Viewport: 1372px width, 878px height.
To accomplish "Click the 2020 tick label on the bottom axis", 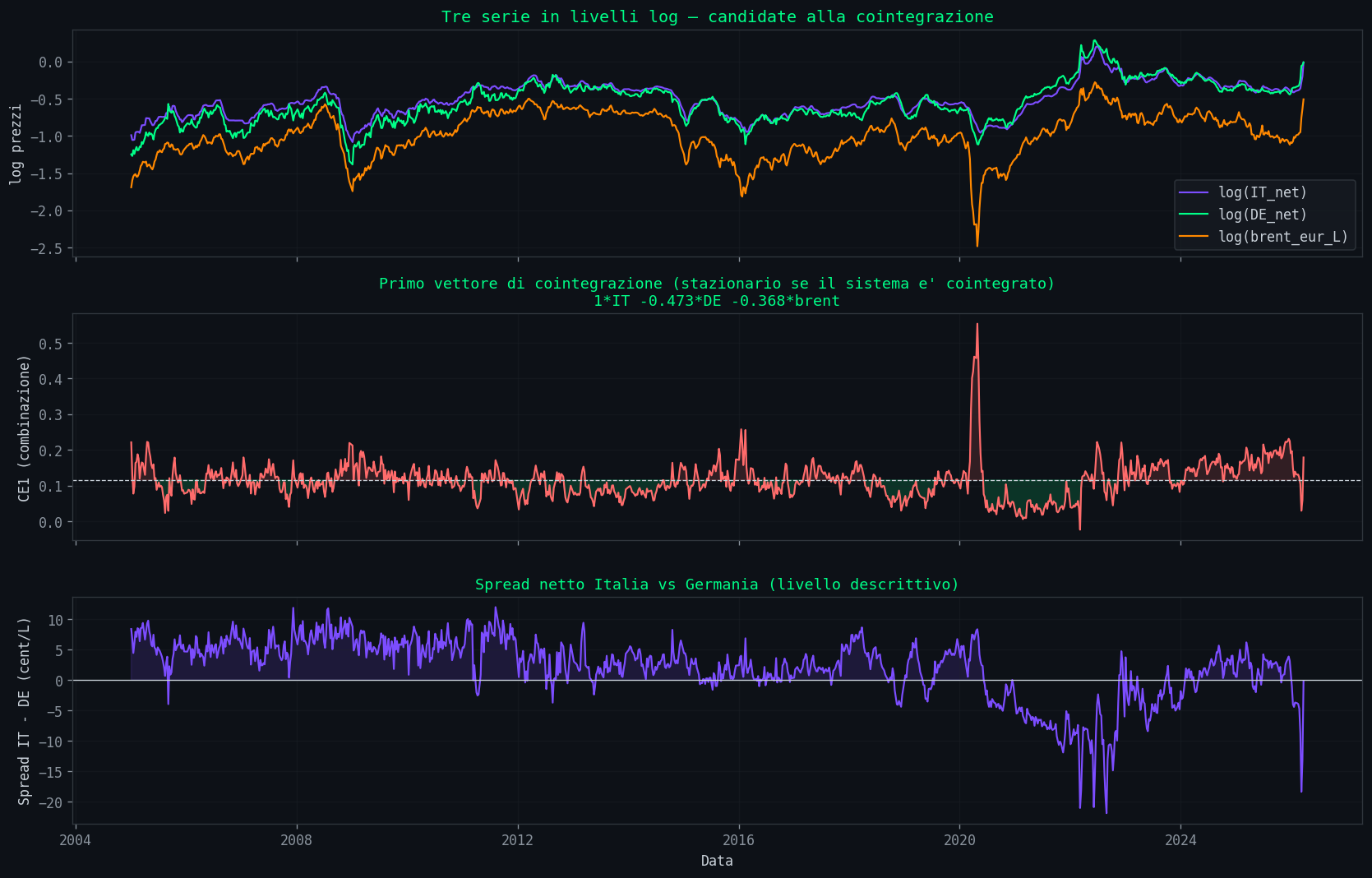I will pyautogui.click(x=959, y=840).
